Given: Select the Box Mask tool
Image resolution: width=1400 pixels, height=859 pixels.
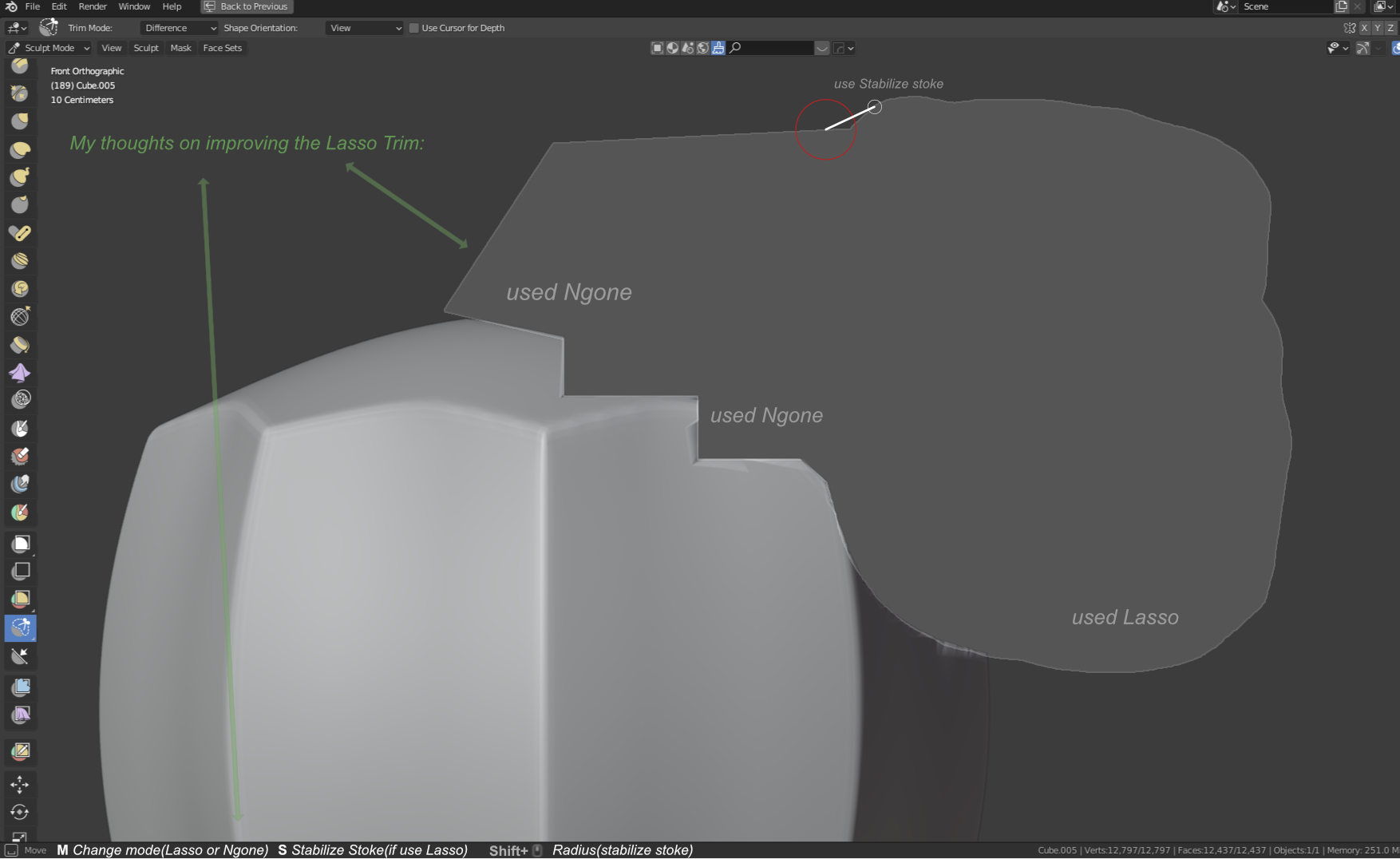Looking at the screenshot, I should [x=20, y=544].
